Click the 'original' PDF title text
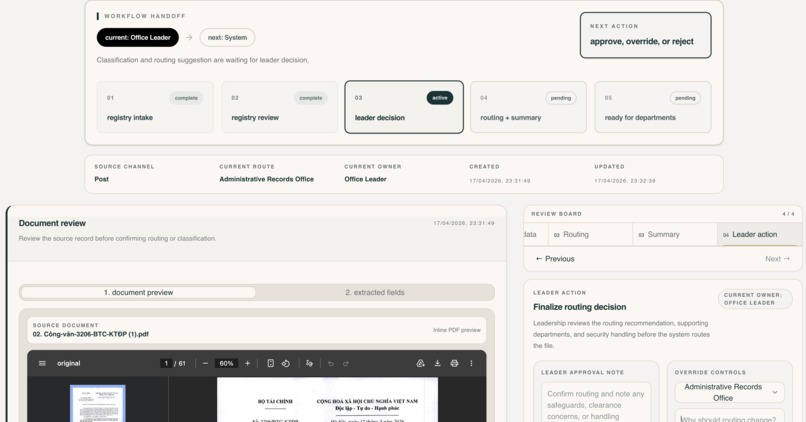806x422 pixels. tap(68, 363)
